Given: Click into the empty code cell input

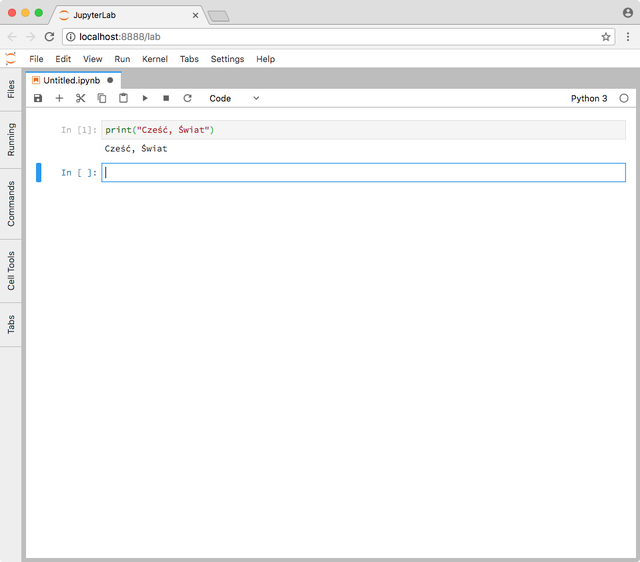Looking at the screenshot, I should pos(364,173).
